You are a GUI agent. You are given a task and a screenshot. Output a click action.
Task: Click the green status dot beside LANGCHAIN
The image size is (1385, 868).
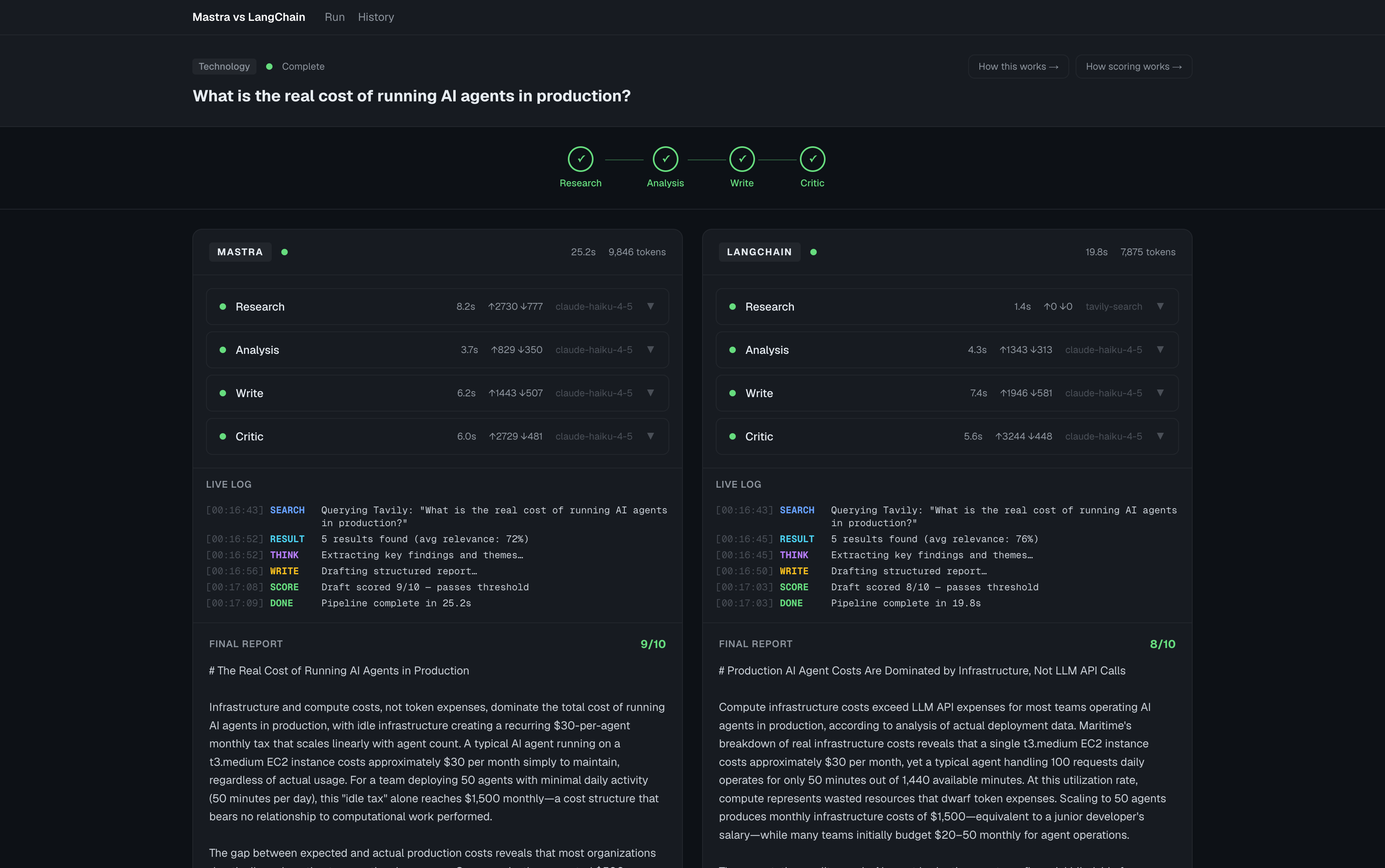pos(813,252)
